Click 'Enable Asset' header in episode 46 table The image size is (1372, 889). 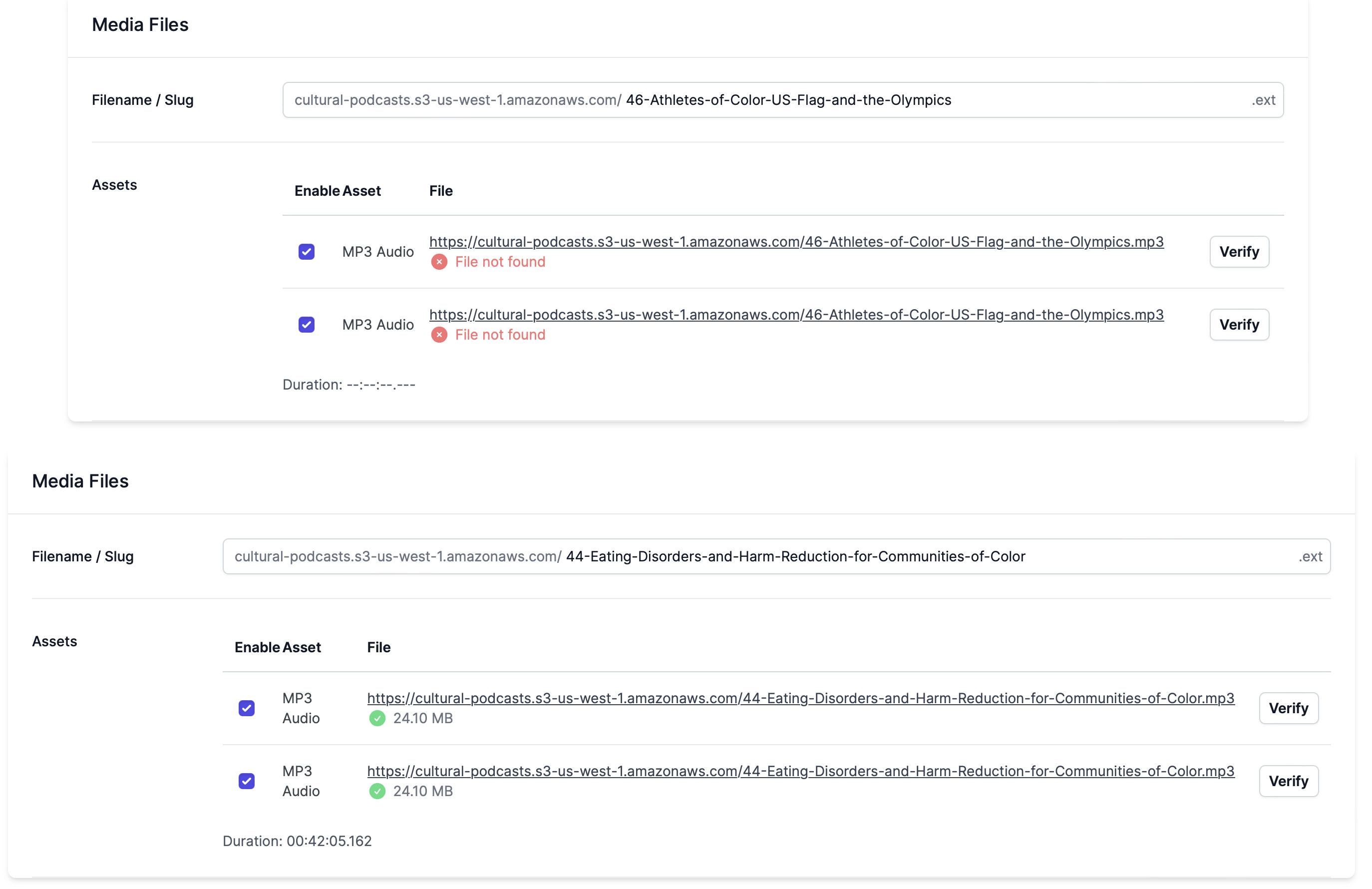(x=337, y=191)
